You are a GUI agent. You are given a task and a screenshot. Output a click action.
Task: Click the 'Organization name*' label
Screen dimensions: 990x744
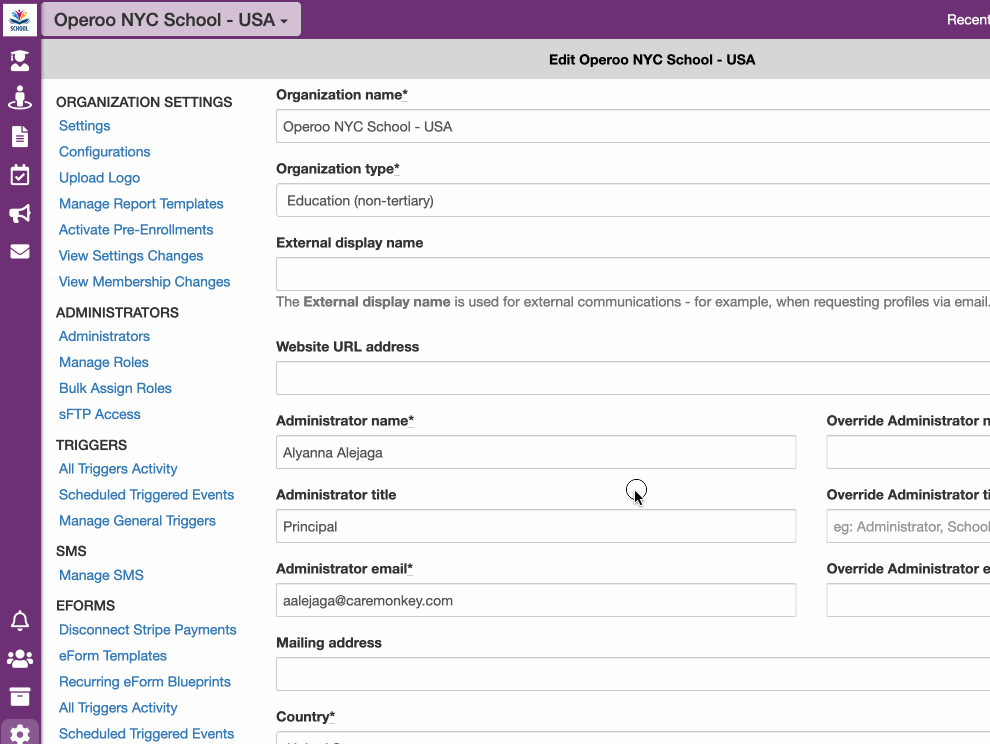coord(342,95)
